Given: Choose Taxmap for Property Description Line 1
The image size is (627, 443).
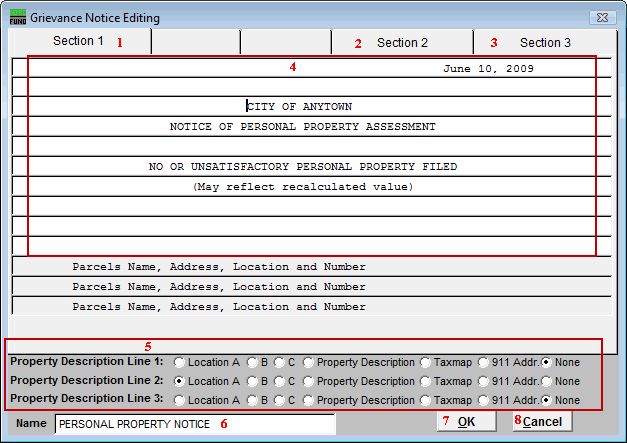Looking at the screenshot, I should coord(425,362).
